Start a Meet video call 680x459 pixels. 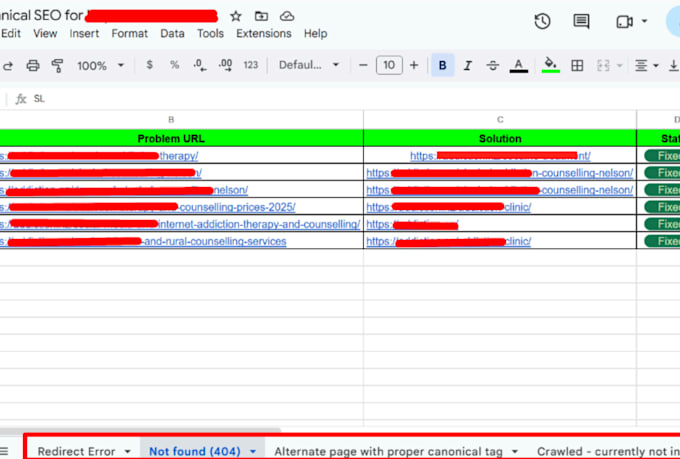[x=624, y=21]
